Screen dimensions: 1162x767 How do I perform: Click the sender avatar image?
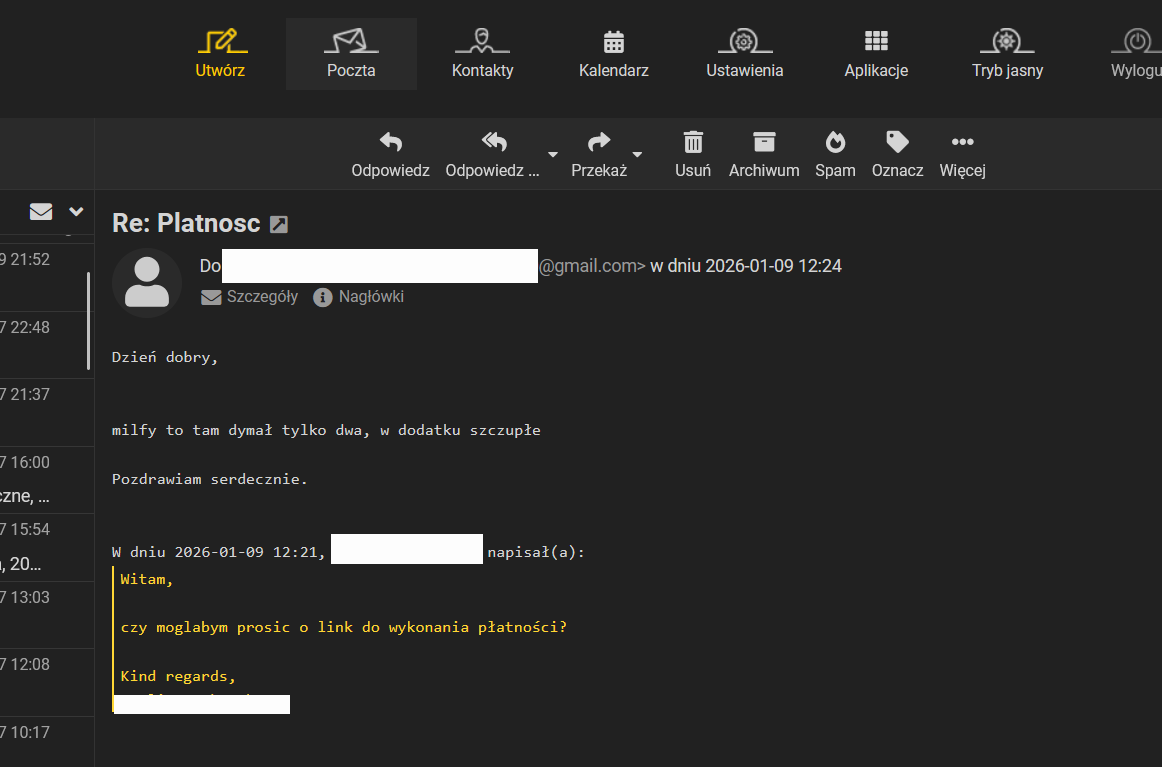click(x=147, y=283)
